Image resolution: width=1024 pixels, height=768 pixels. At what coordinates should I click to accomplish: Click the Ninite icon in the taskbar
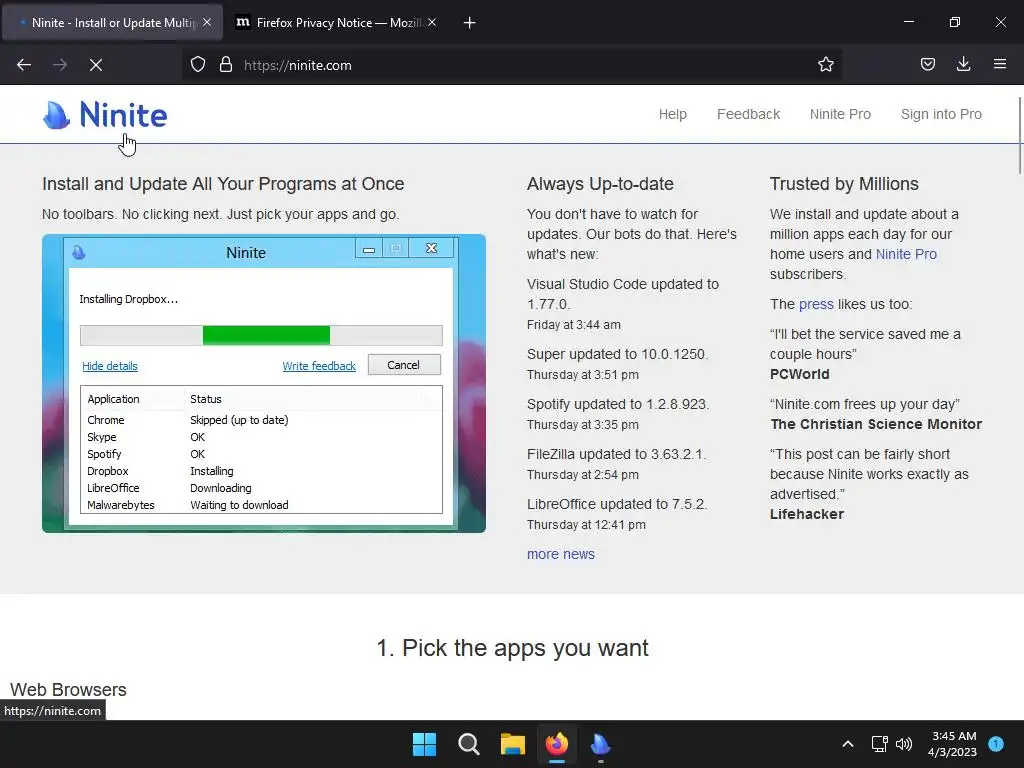click(x=601, y=744)
